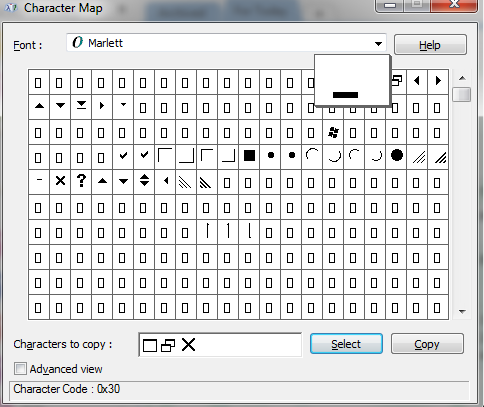Pick the vertical line glyph with top tick
This screenshot has width=484, height=407.
(x=207, y=231)
